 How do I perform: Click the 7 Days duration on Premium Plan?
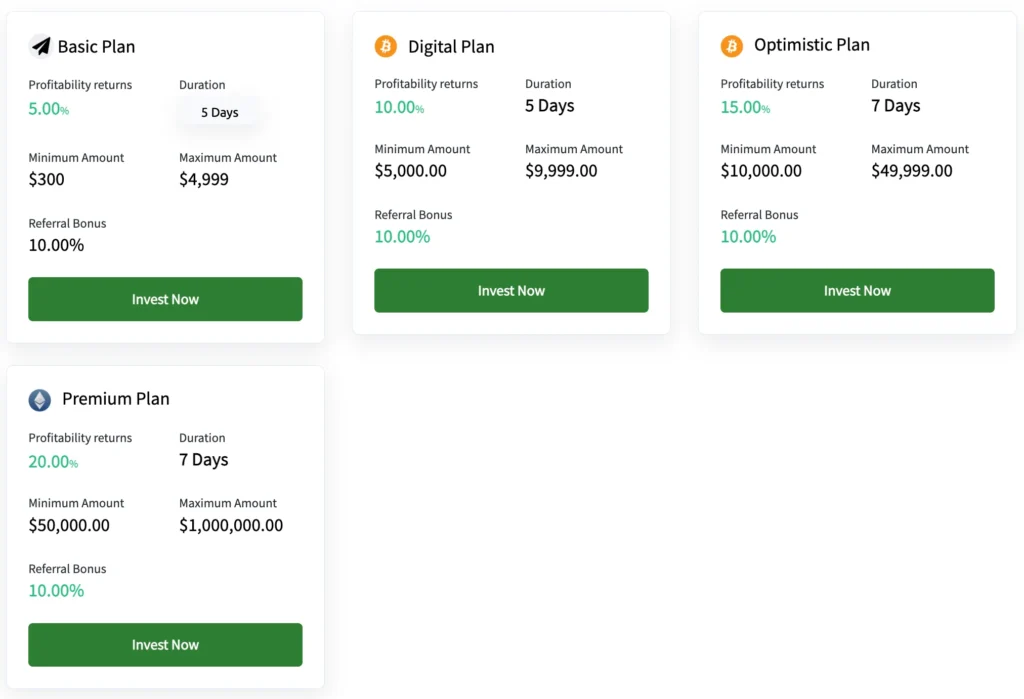point(204,460)
